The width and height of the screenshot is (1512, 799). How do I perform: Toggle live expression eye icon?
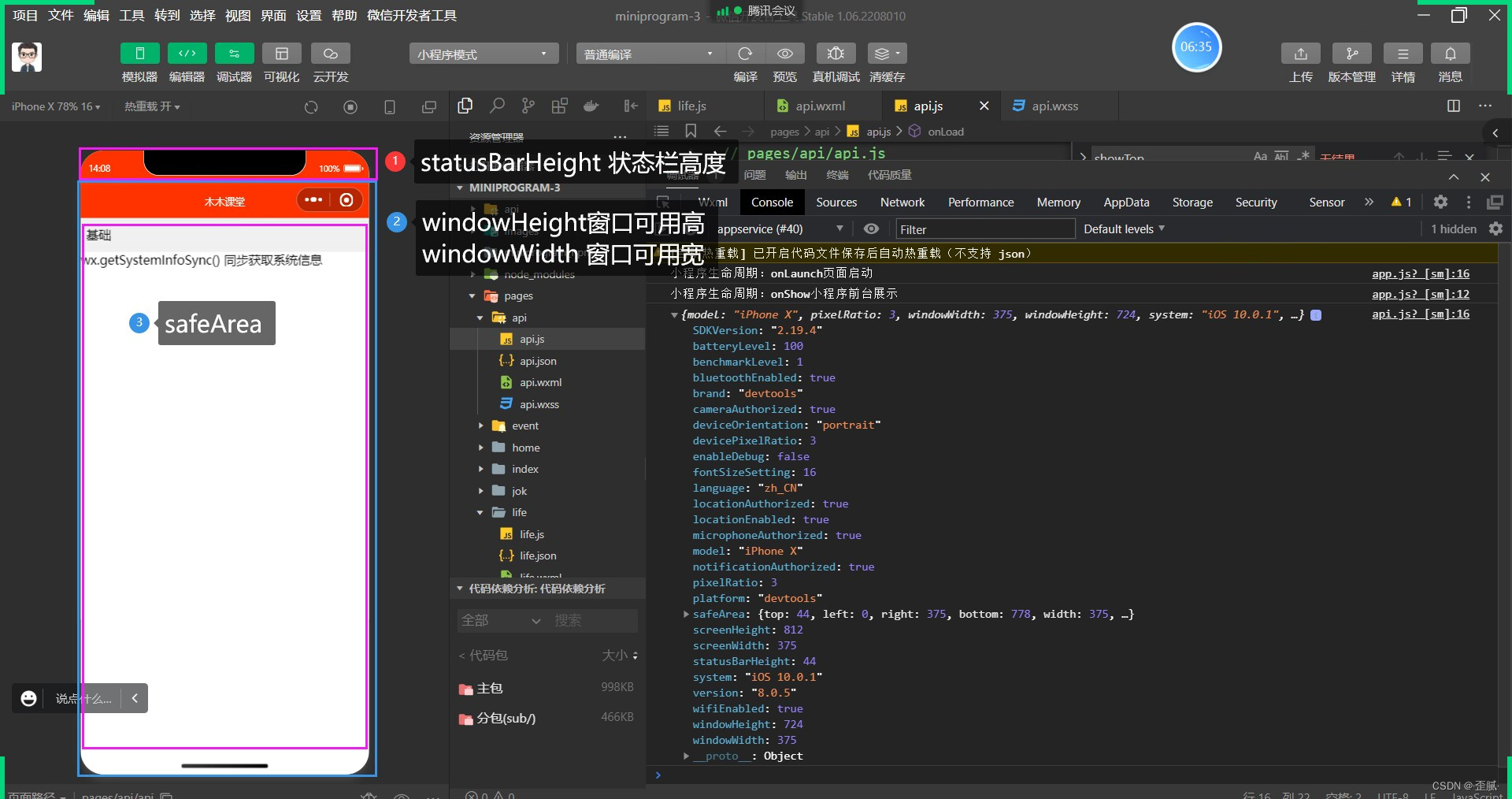[x=871, y=229]
